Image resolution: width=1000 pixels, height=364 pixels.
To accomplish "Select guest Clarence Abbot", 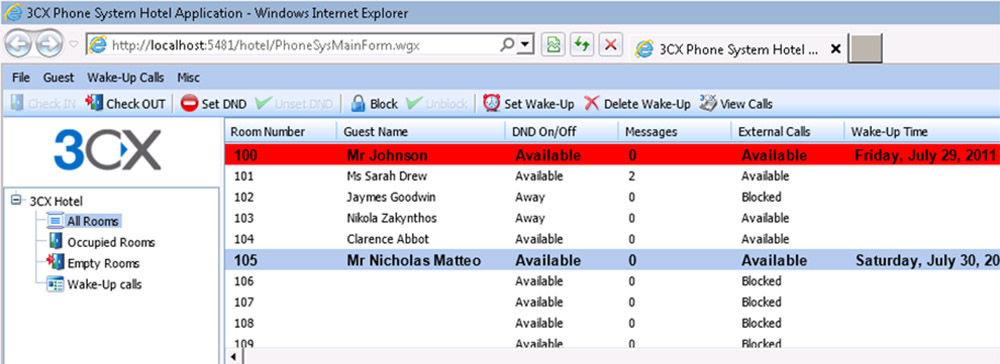I will pyautogui.click(x=388, y=239).
